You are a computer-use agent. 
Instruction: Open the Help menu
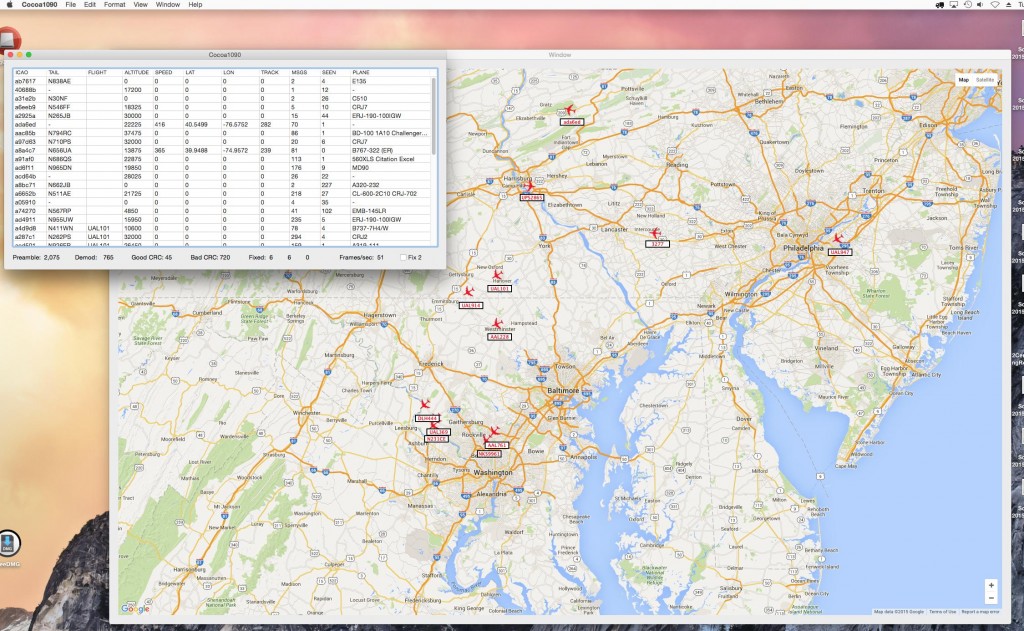tap(195, 5)
